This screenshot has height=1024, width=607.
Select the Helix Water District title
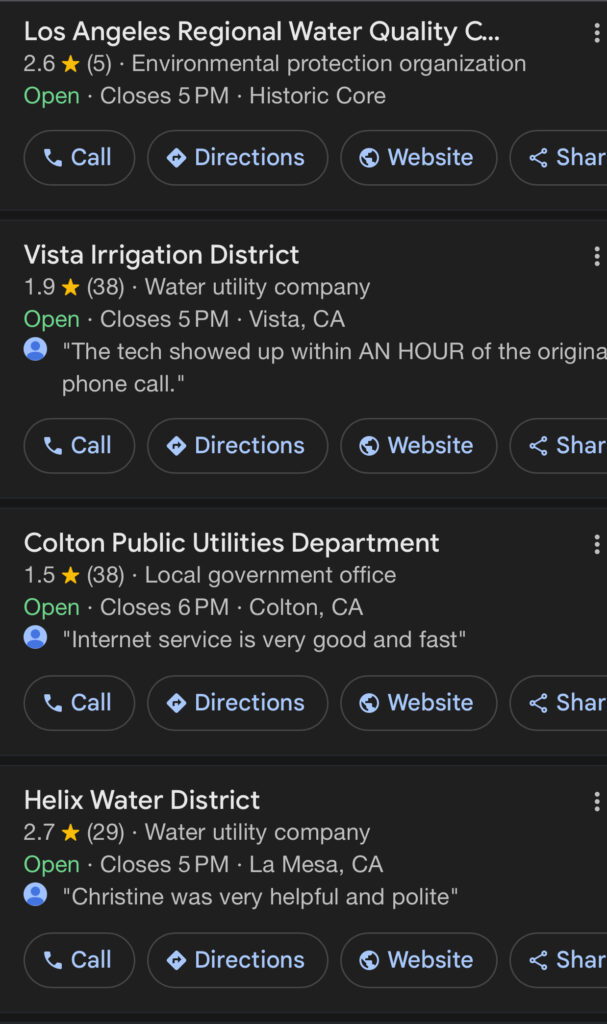(141, 800)
